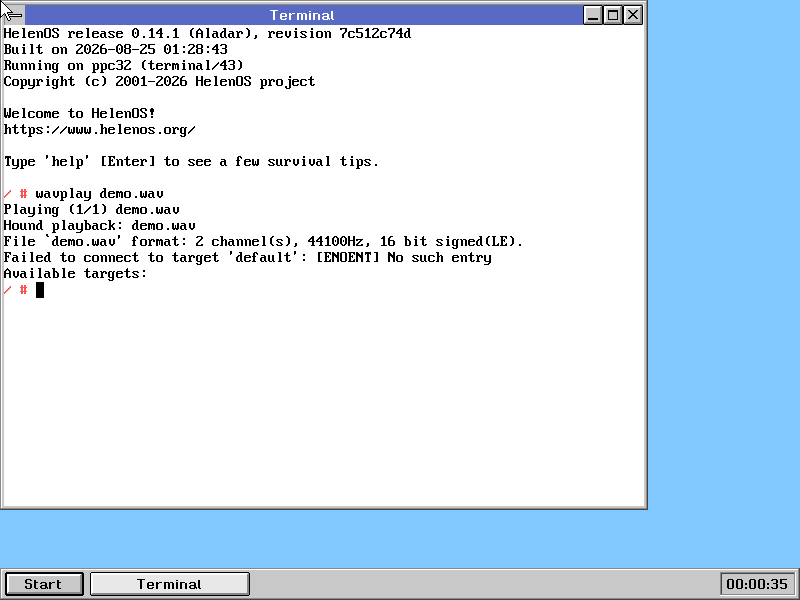
Task: Click the 'Built on 2026-08-25' line
Action: (115, 49)
